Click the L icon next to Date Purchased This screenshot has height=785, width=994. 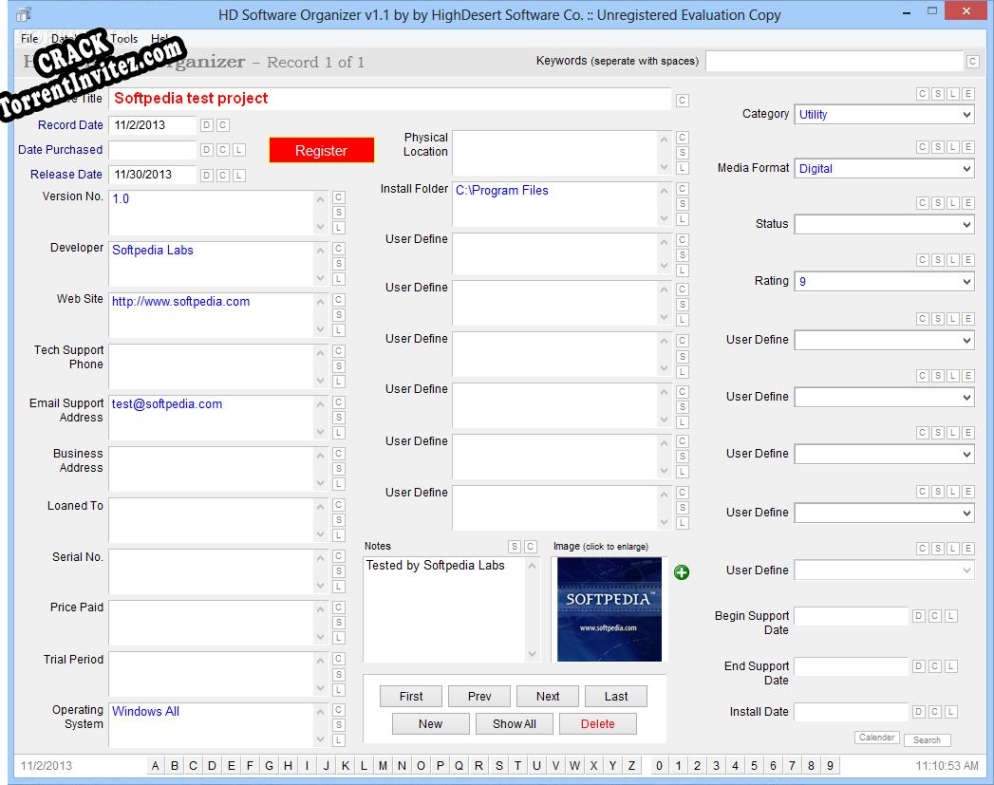point(239,148)
